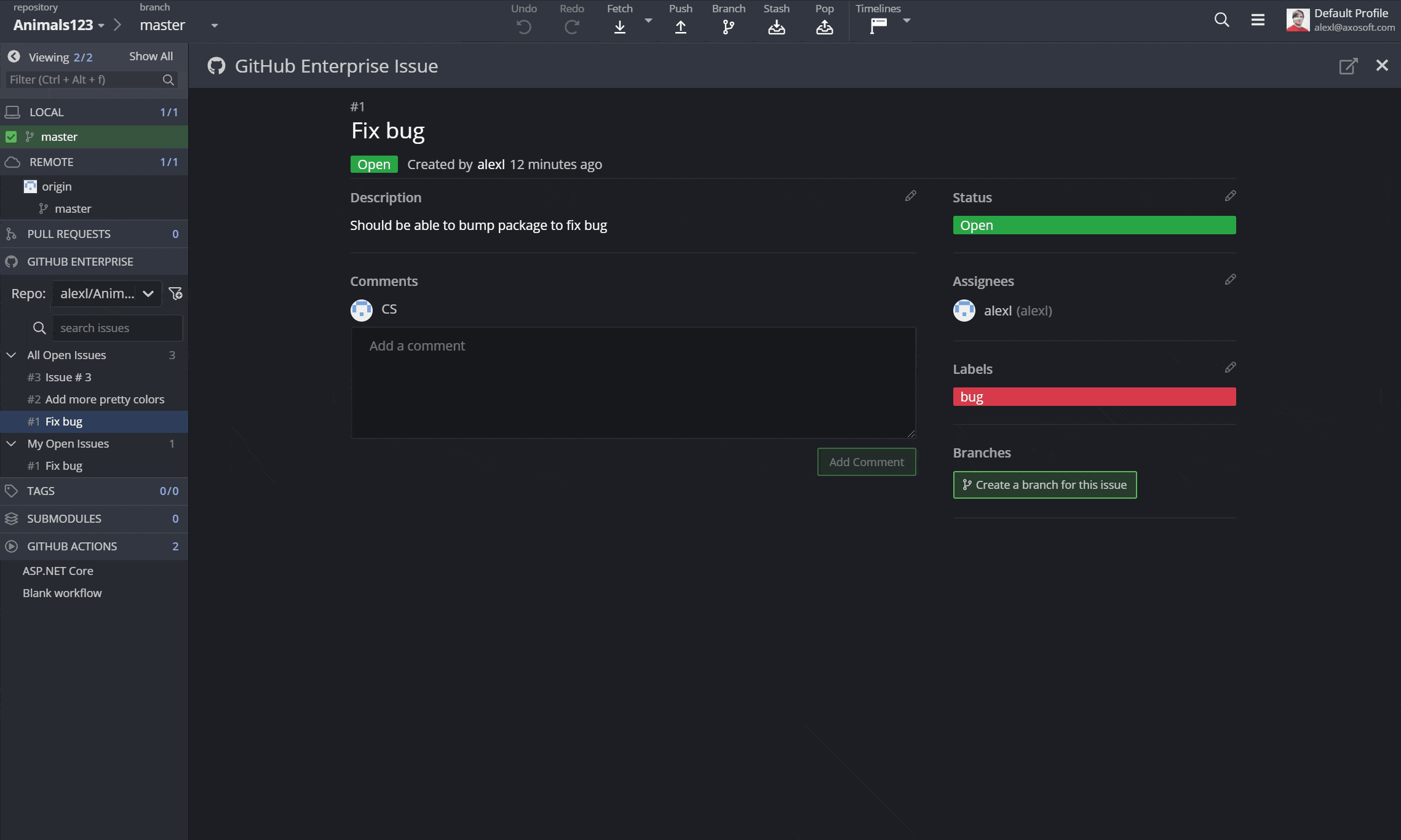The width and height of the screenshot is (1401, 840).
Task: Push changes with the Push icon
Action: 680,26
